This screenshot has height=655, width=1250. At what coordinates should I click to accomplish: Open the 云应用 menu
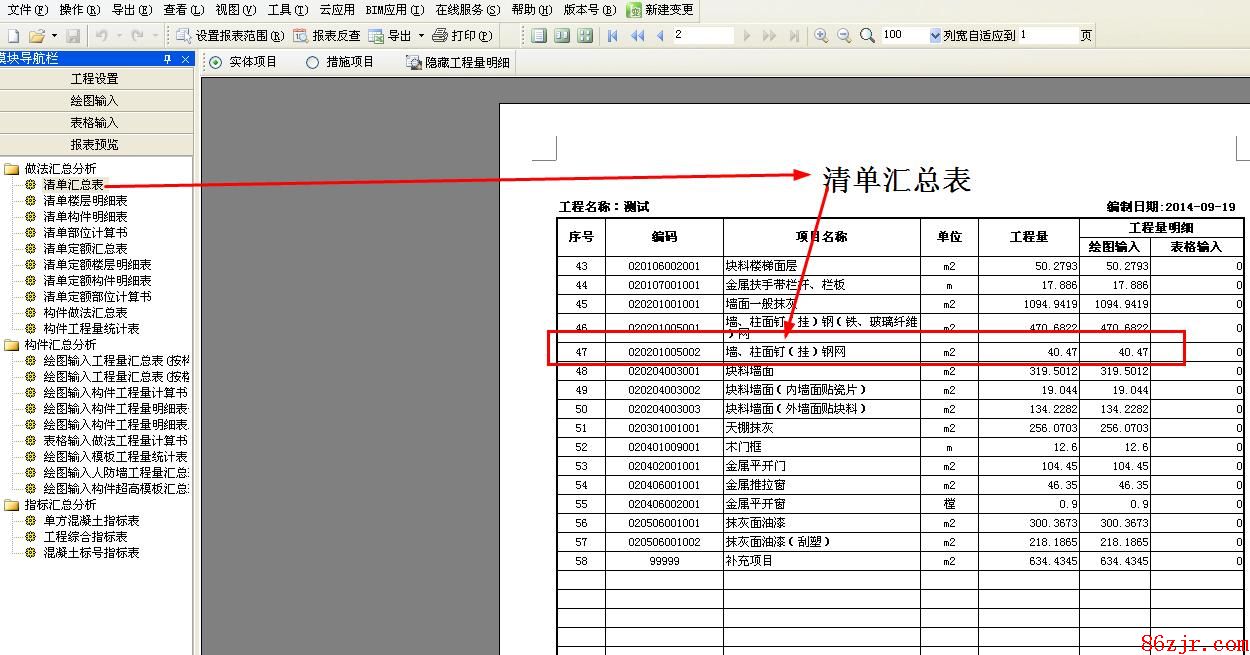point(337,10)
